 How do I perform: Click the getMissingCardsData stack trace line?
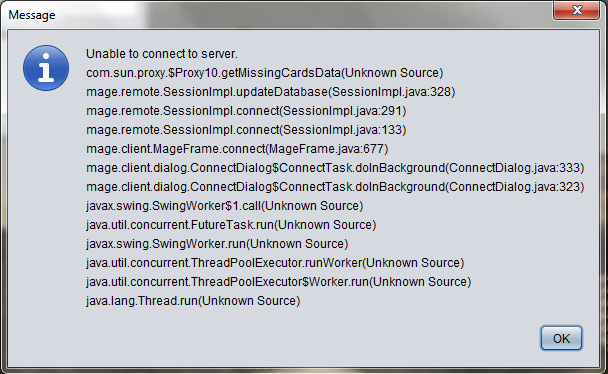pos(264,73)
